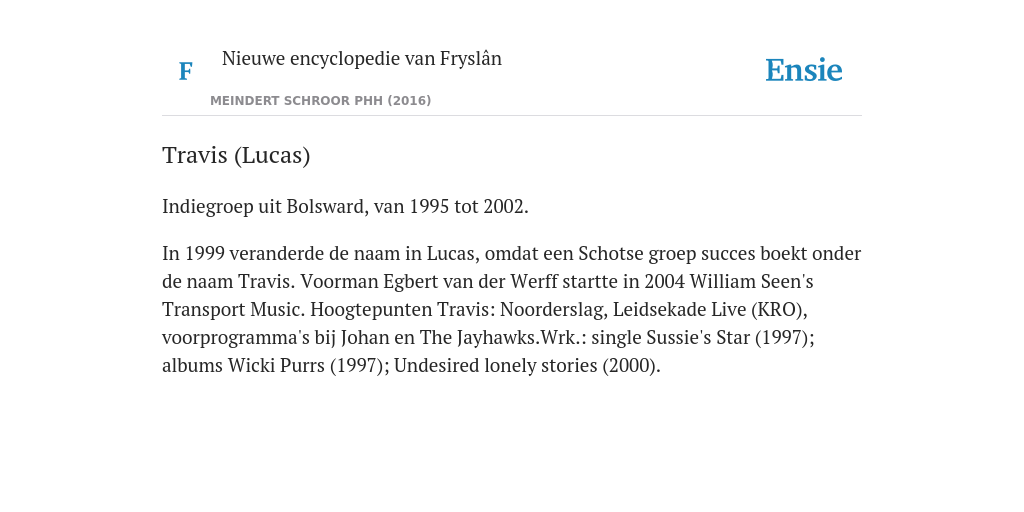Open Nieuwe encyclopedie van Fryslân title link
1024x512 pixels.
click(362, 58)
